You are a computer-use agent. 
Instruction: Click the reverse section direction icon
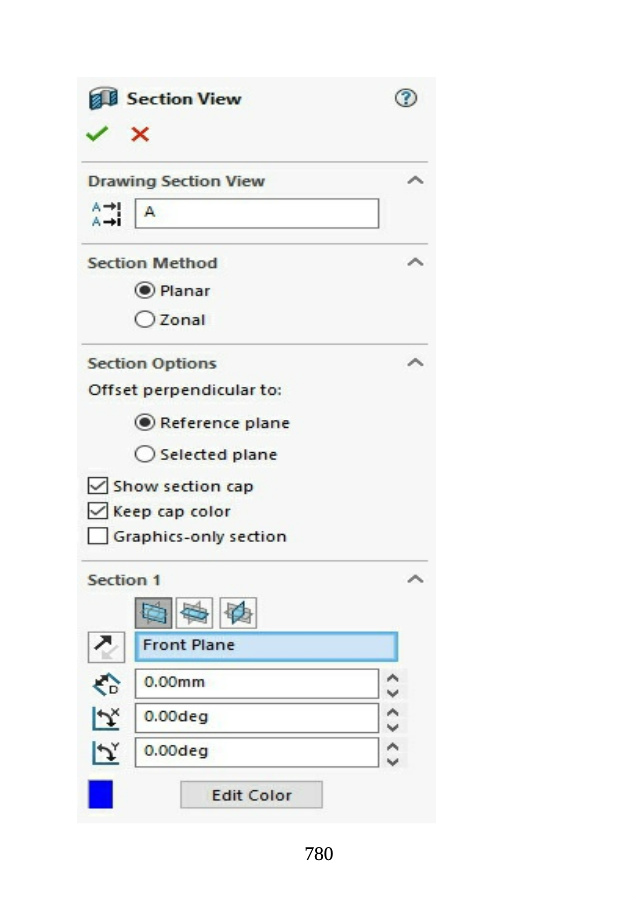pos(106,647)
